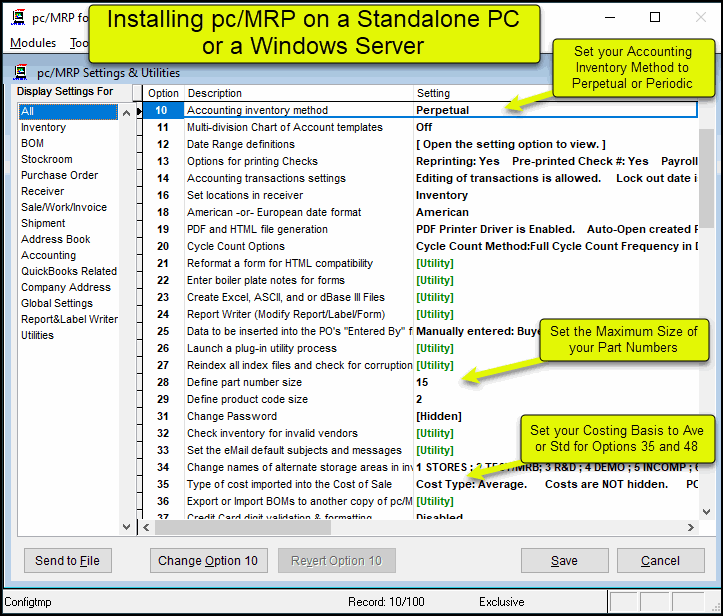The height and width of the screenshot is (616, 723).
Task: Select option 21 Reformat a form for HTML
Action: 420,264
